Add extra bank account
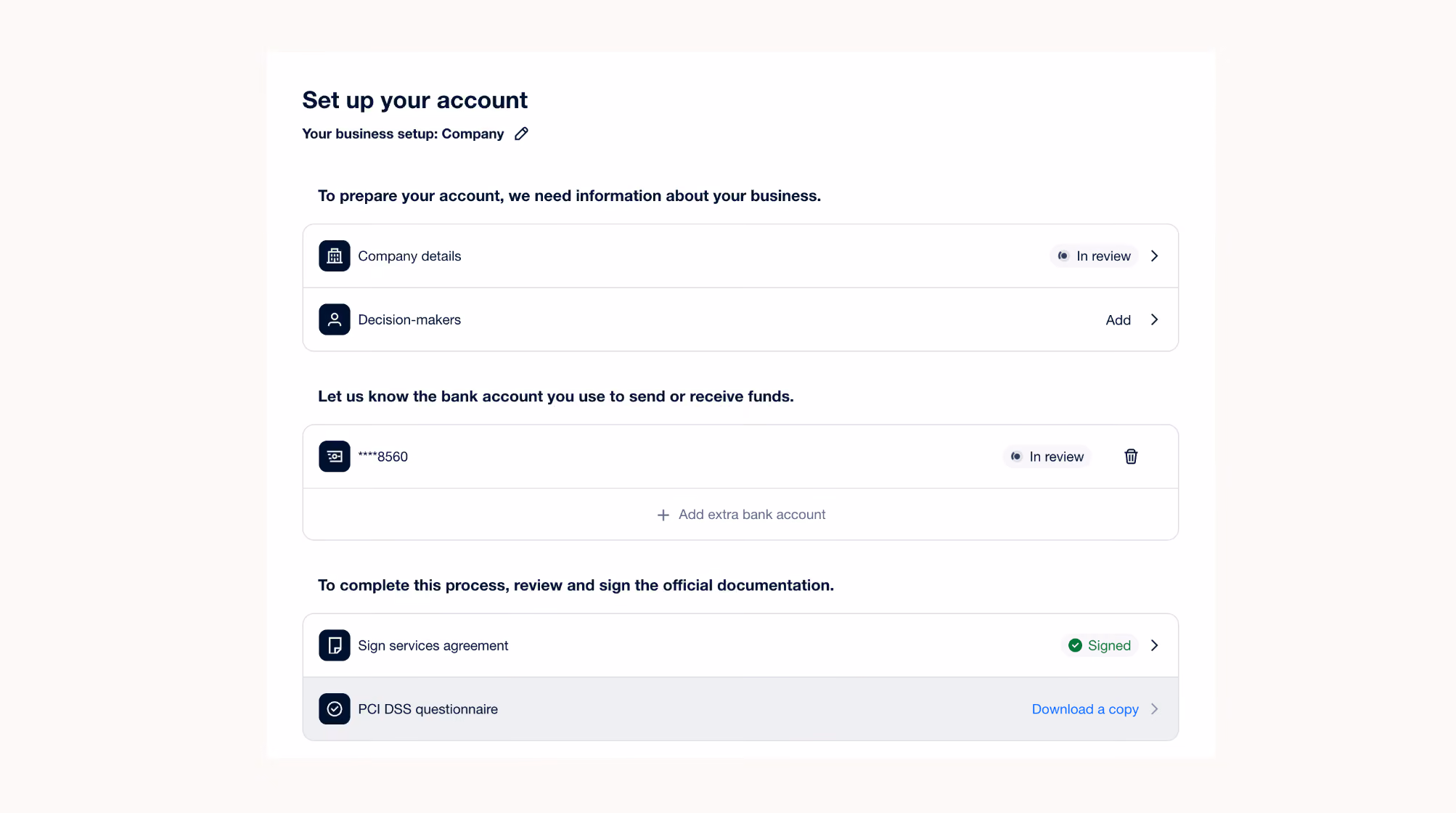 [x=740, y=515]
